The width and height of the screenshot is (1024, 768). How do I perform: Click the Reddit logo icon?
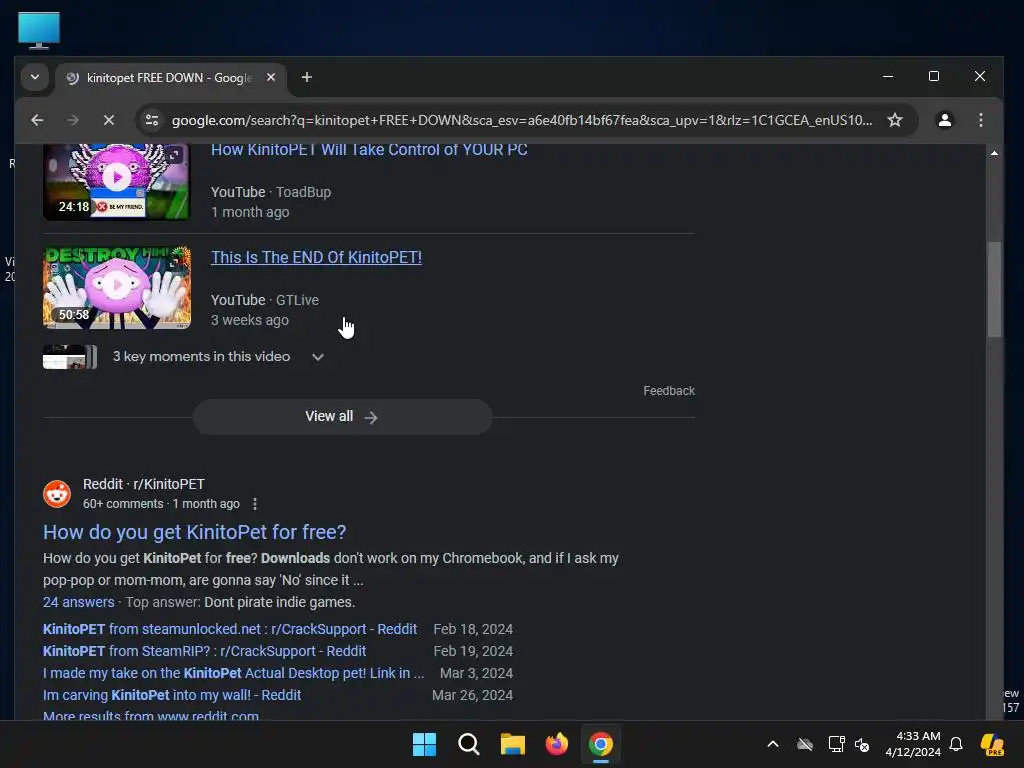[x=57, y=494]
